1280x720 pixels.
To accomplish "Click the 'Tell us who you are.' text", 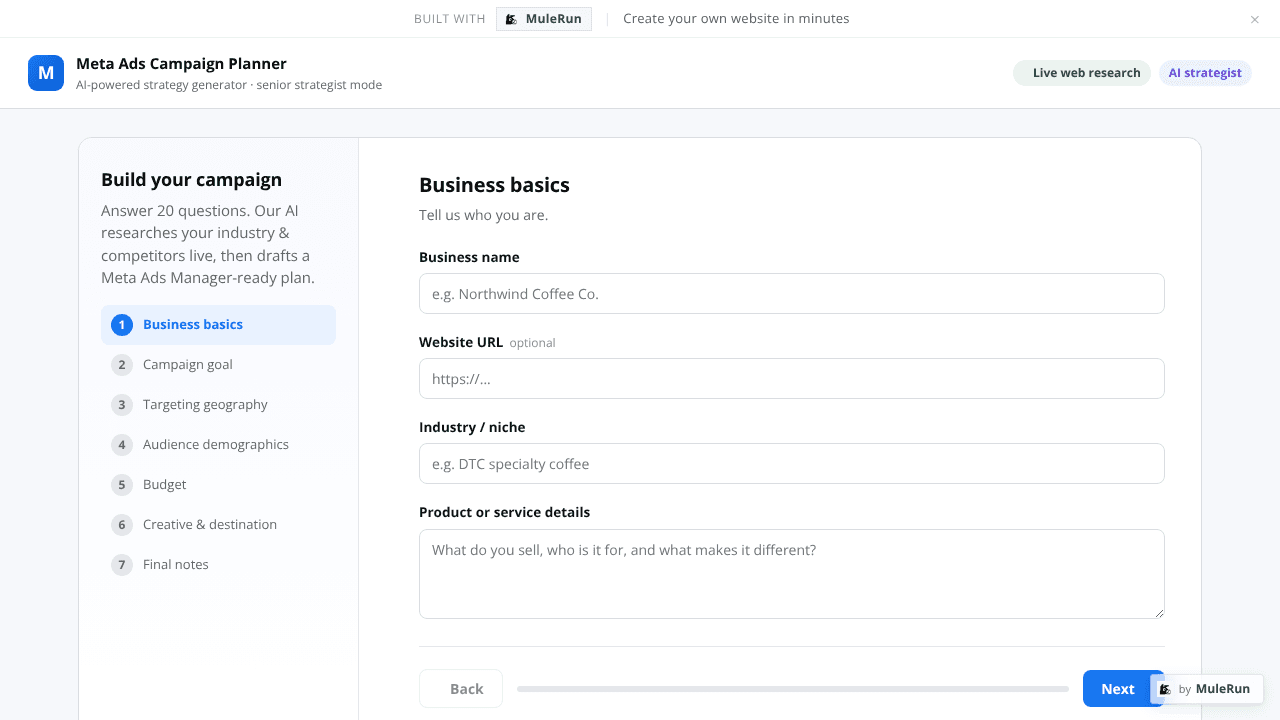I will pyautogui.click(x=483, y=215).
